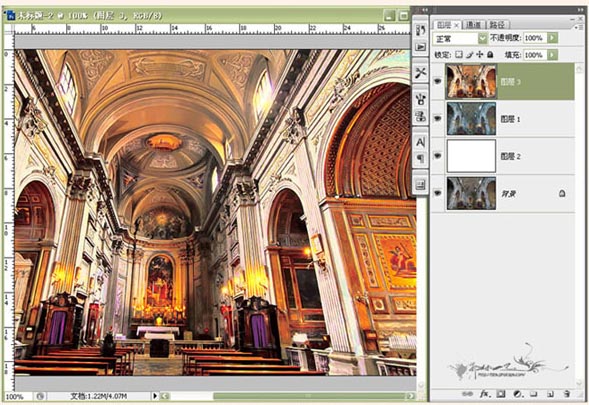Viewport: 589px width, 405px height.
Task: Switch to the 通道 tab
Action: click(x=473, y=25)
